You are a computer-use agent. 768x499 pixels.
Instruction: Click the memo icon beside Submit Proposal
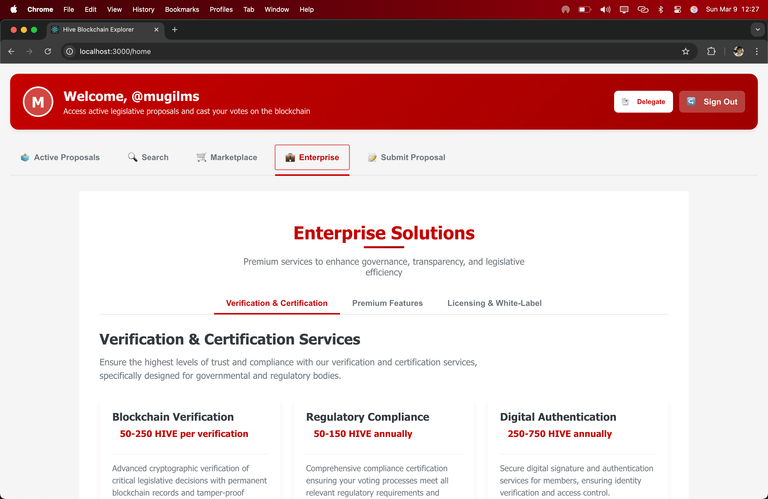[x=372, y=157]
